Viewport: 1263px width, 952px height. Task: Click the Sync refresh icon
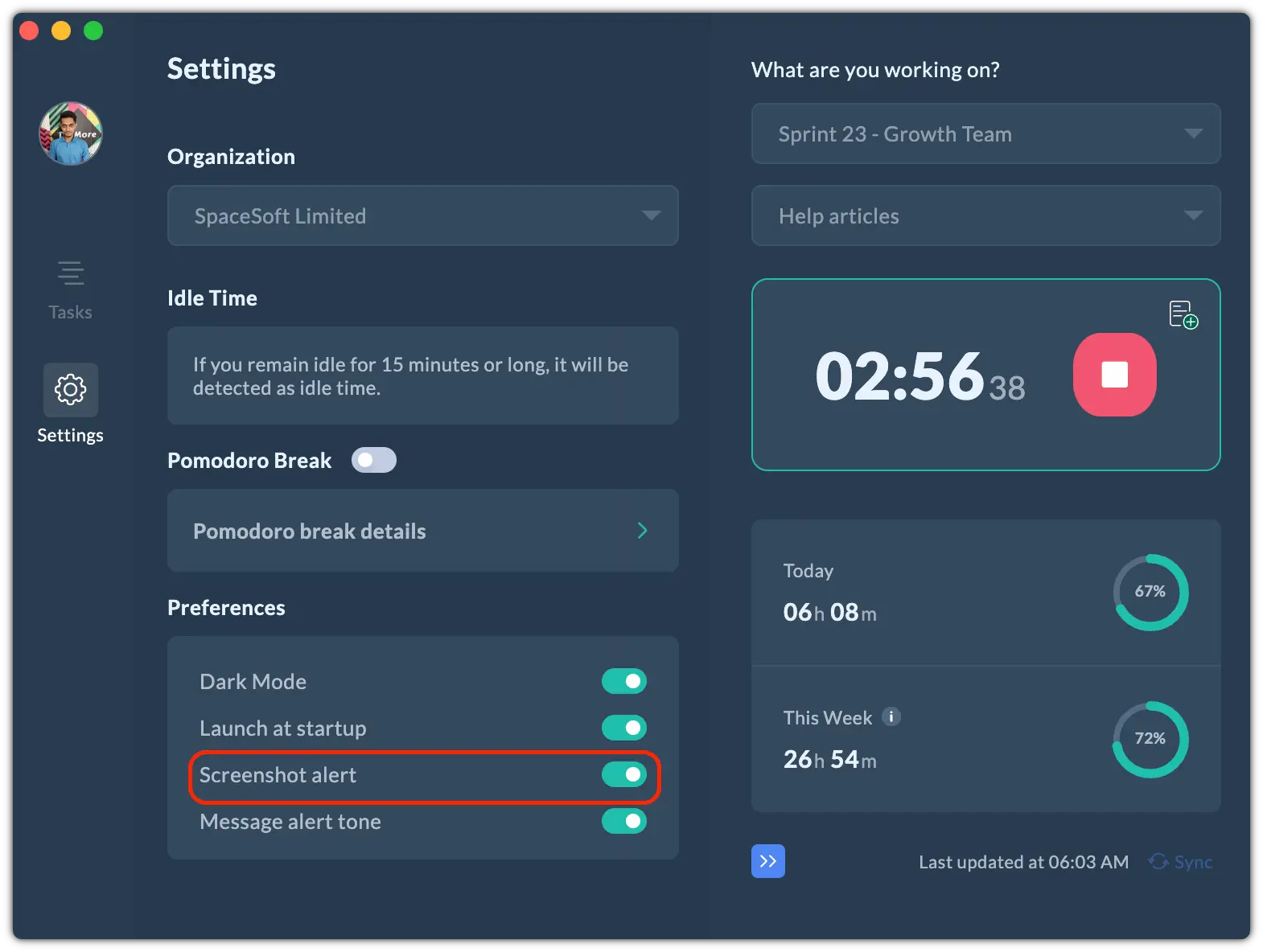(x=1158, y=862)
